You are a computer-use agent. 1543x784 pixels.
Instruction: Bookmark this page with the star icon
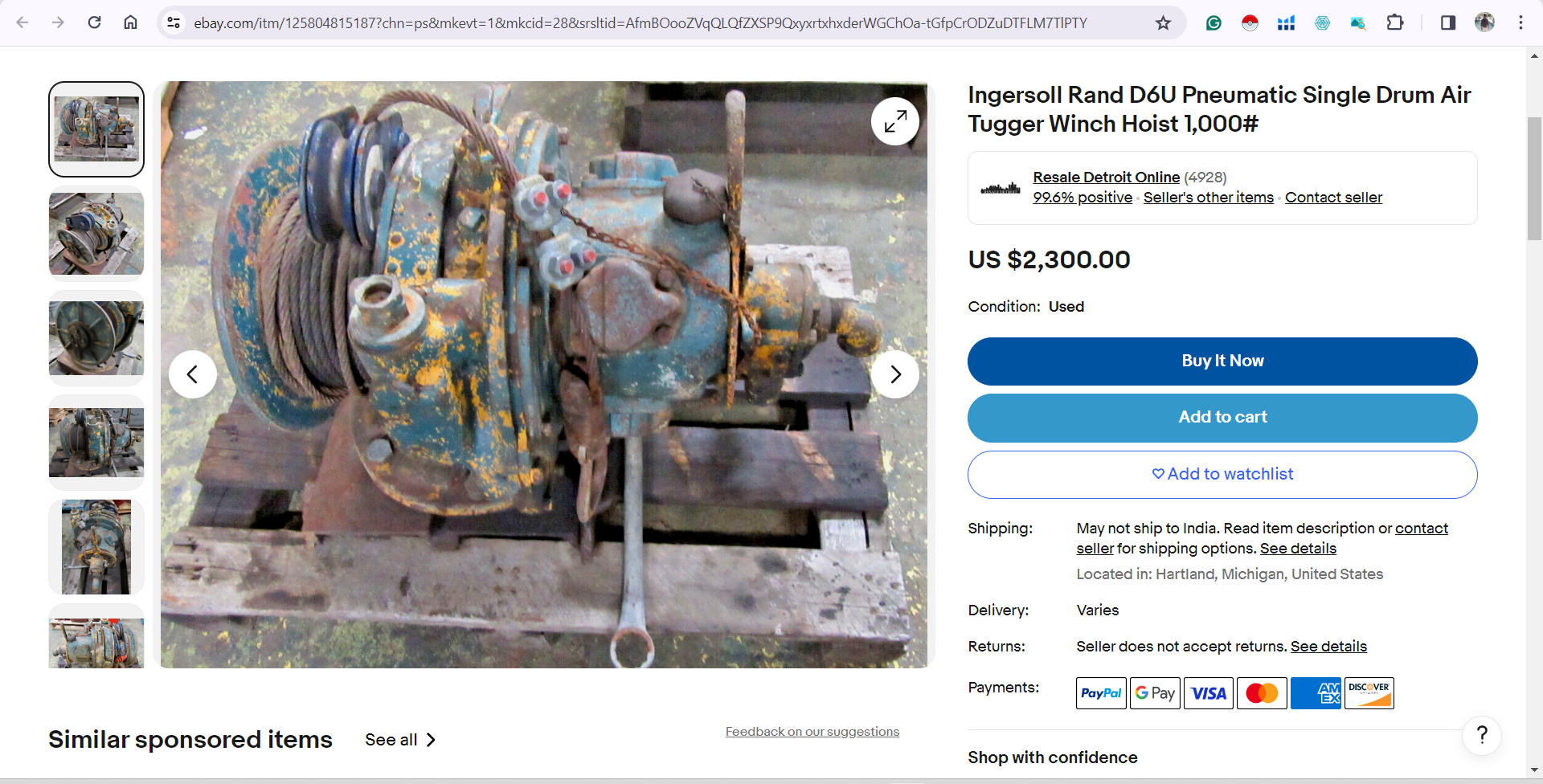tap(1163, 22)
